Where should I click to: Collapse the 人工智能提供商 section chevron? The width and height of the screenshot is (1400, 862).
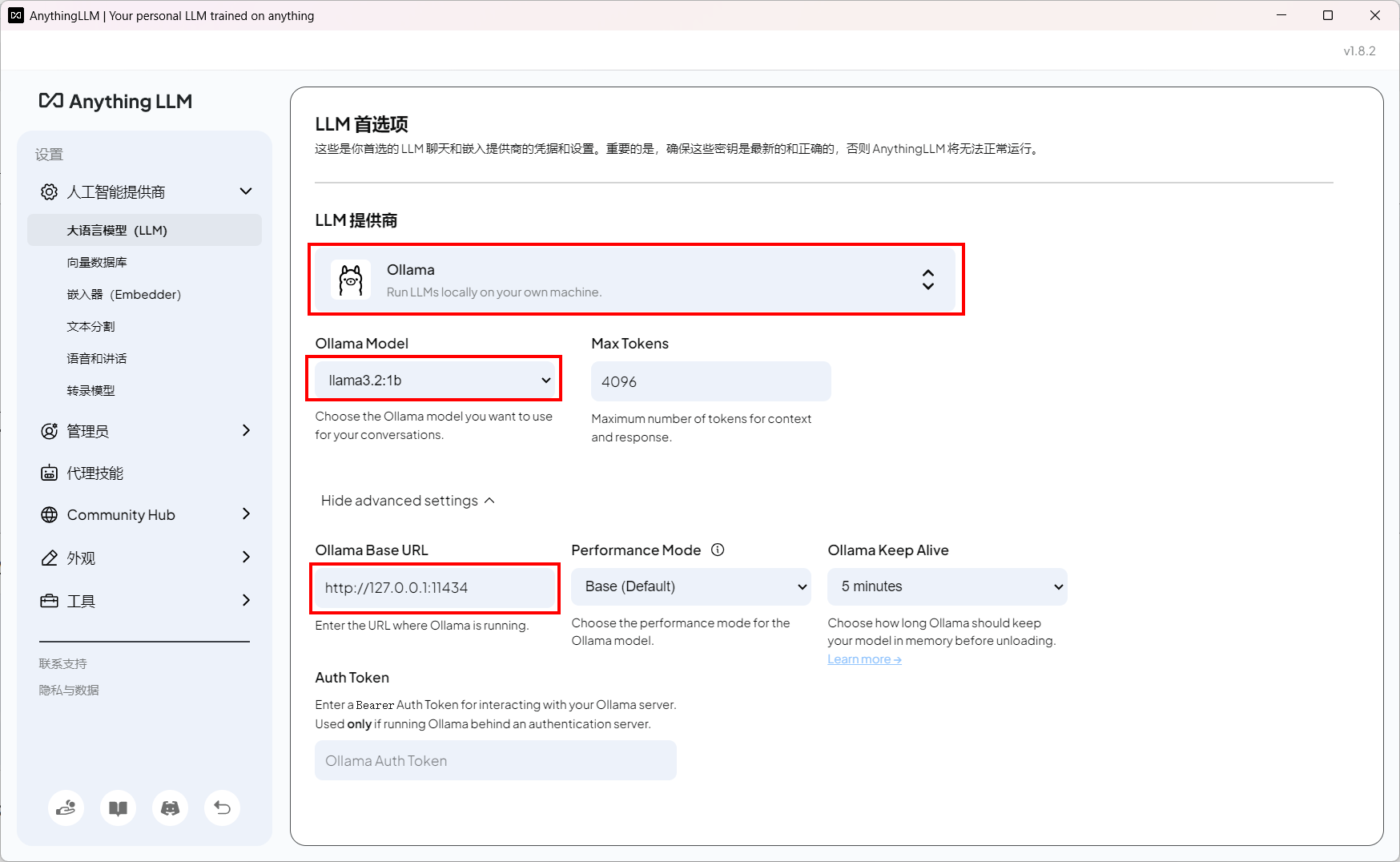pos(246,191)
